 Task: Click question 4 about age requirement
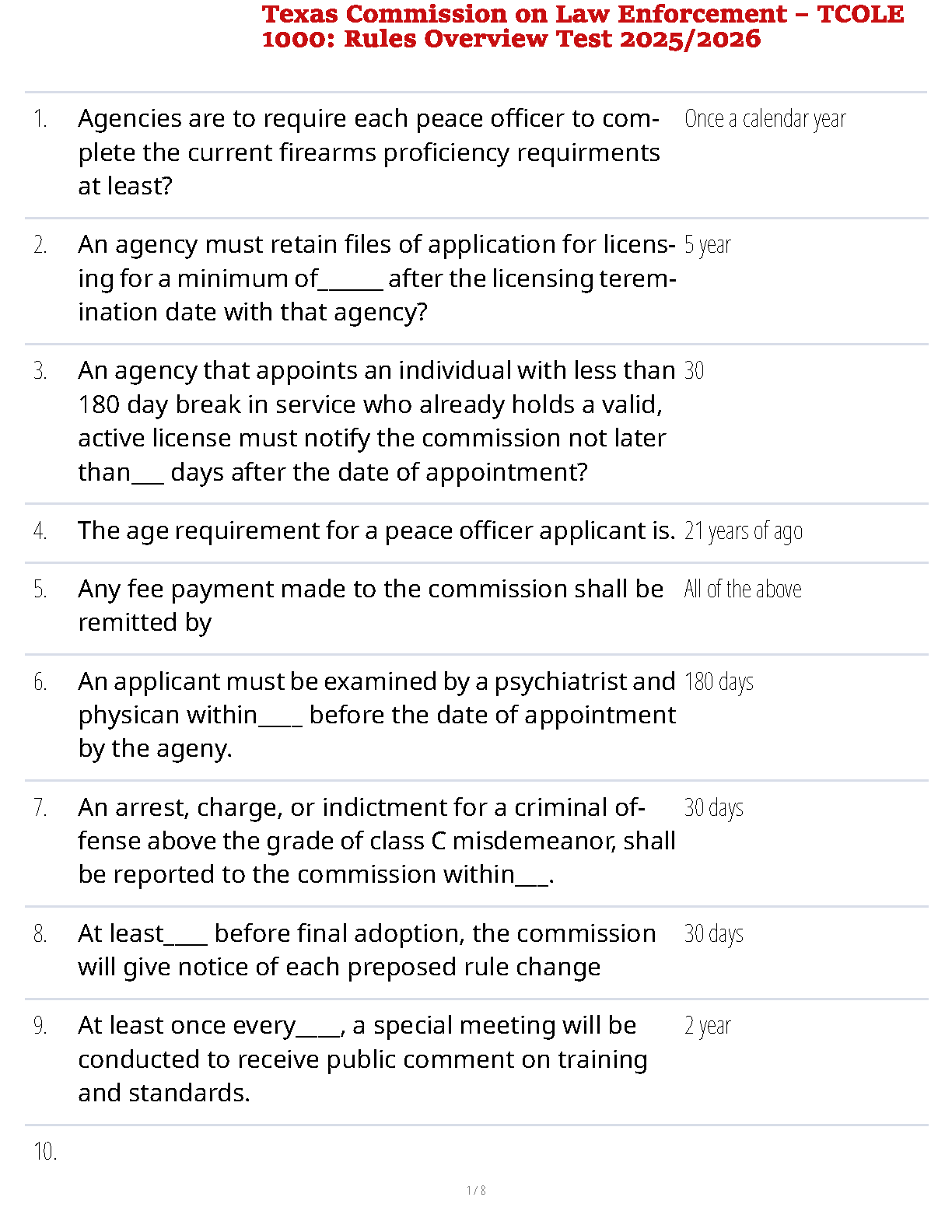coord(376,530)
